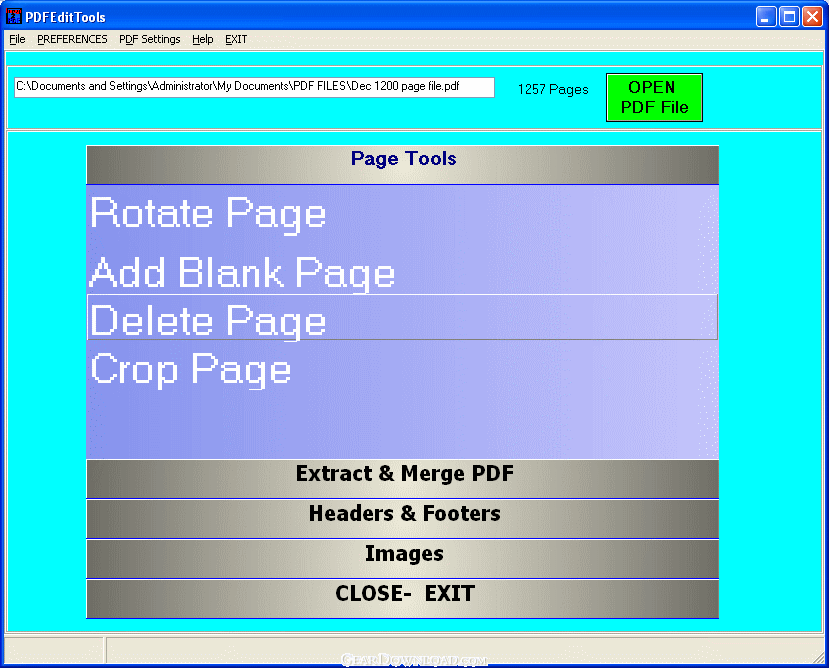Minimize the PDFEditTools window
This screenshot has height=668, width=829.
click(x=766, y=17)
